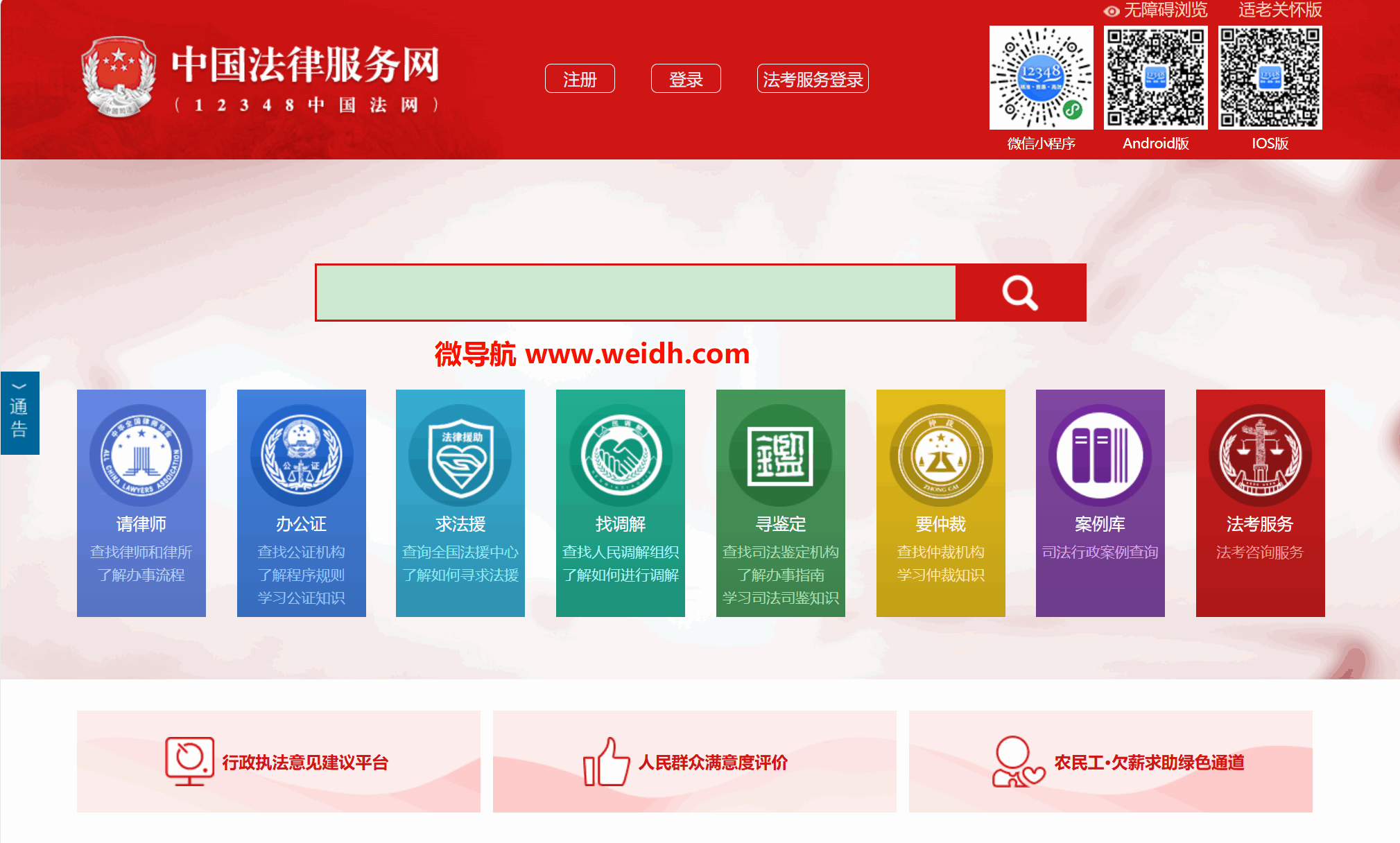Open the 请律师 lawyers association emblem icon
This screenshot has width=1400, height=843.
pos(141,455)
